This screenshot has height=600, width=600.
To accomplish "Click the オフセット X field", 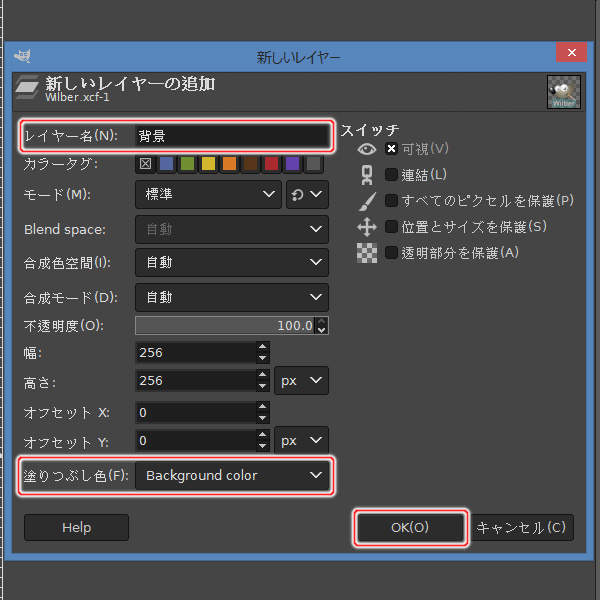I will (x=196, y=412).
